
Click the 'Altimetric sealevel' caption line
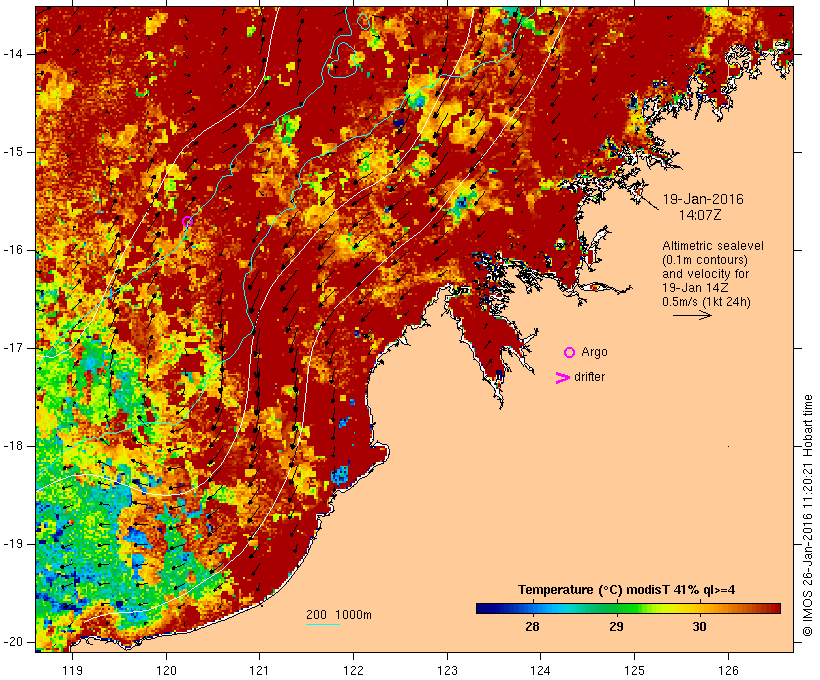[x=713, y=246]
